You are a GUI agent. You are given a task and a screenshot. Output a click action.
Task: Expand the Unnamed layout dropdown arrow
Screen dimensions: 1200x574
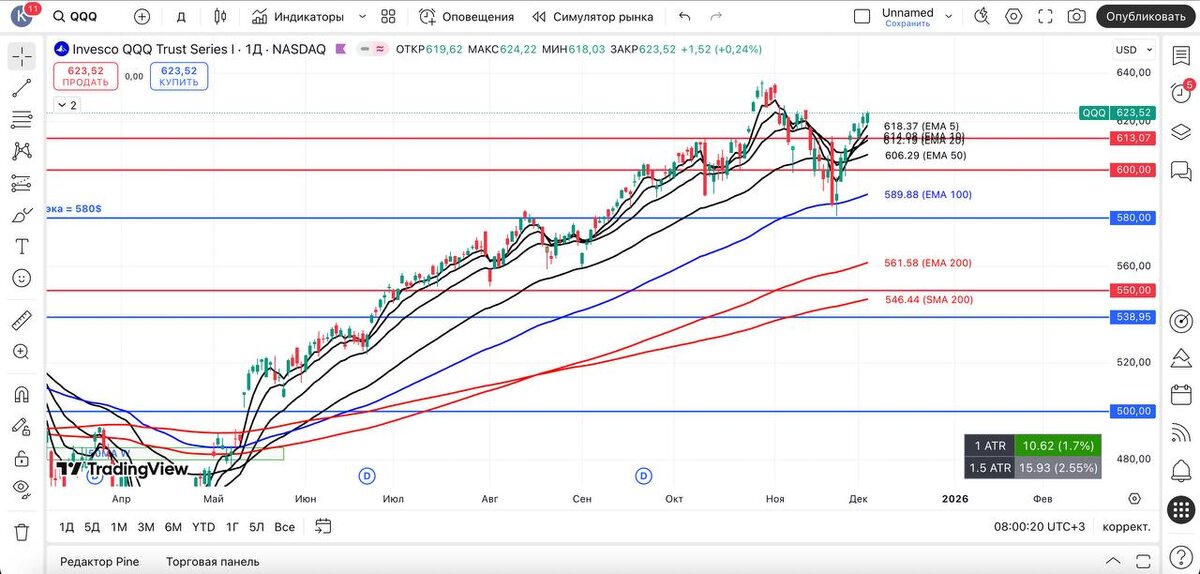pyautogui.click(x=950, y=17)
